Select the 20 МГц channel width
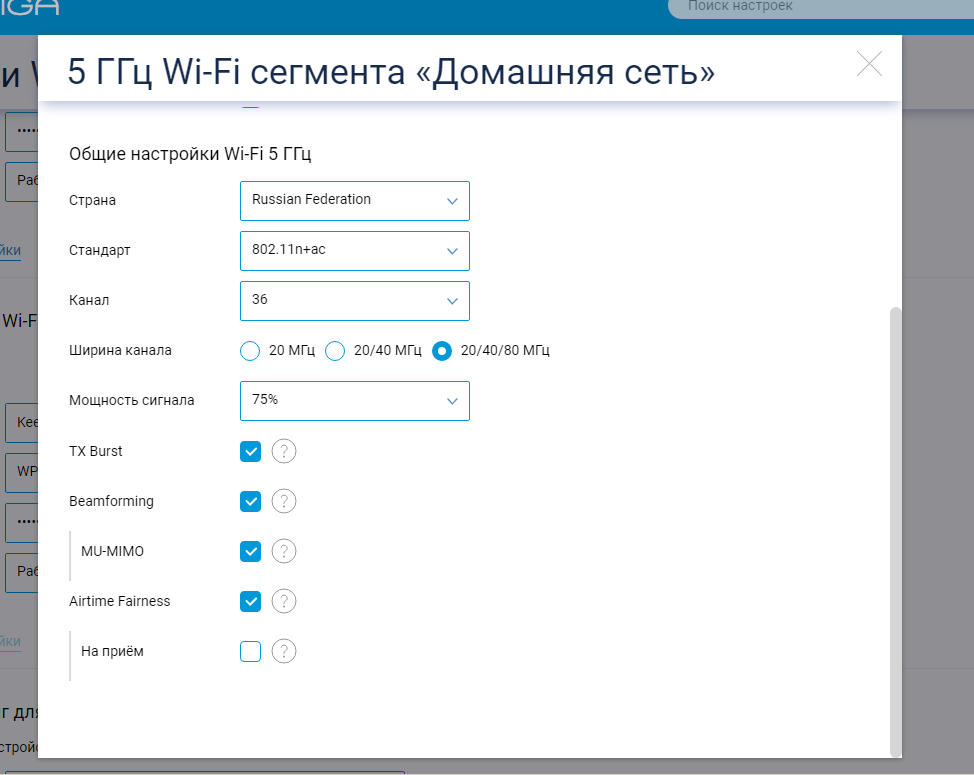 [x=250, y=351]
